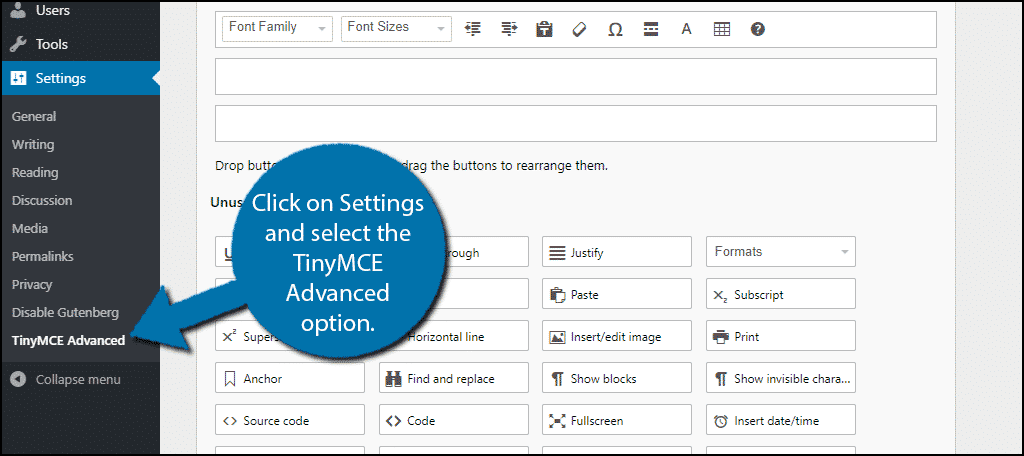Go to Discussion settings
Viewport: 1024px width, 456px height.
click(42, 201)
